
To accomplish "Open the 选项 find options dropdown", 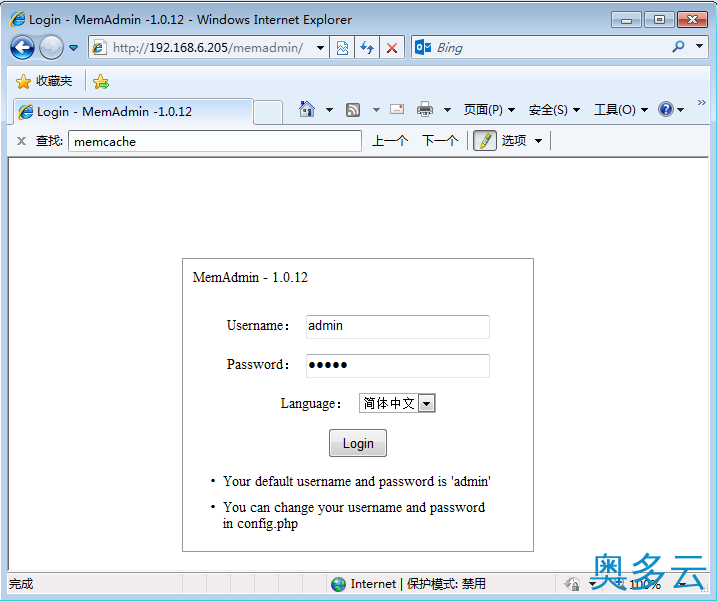I will click(x=522, y=140).
